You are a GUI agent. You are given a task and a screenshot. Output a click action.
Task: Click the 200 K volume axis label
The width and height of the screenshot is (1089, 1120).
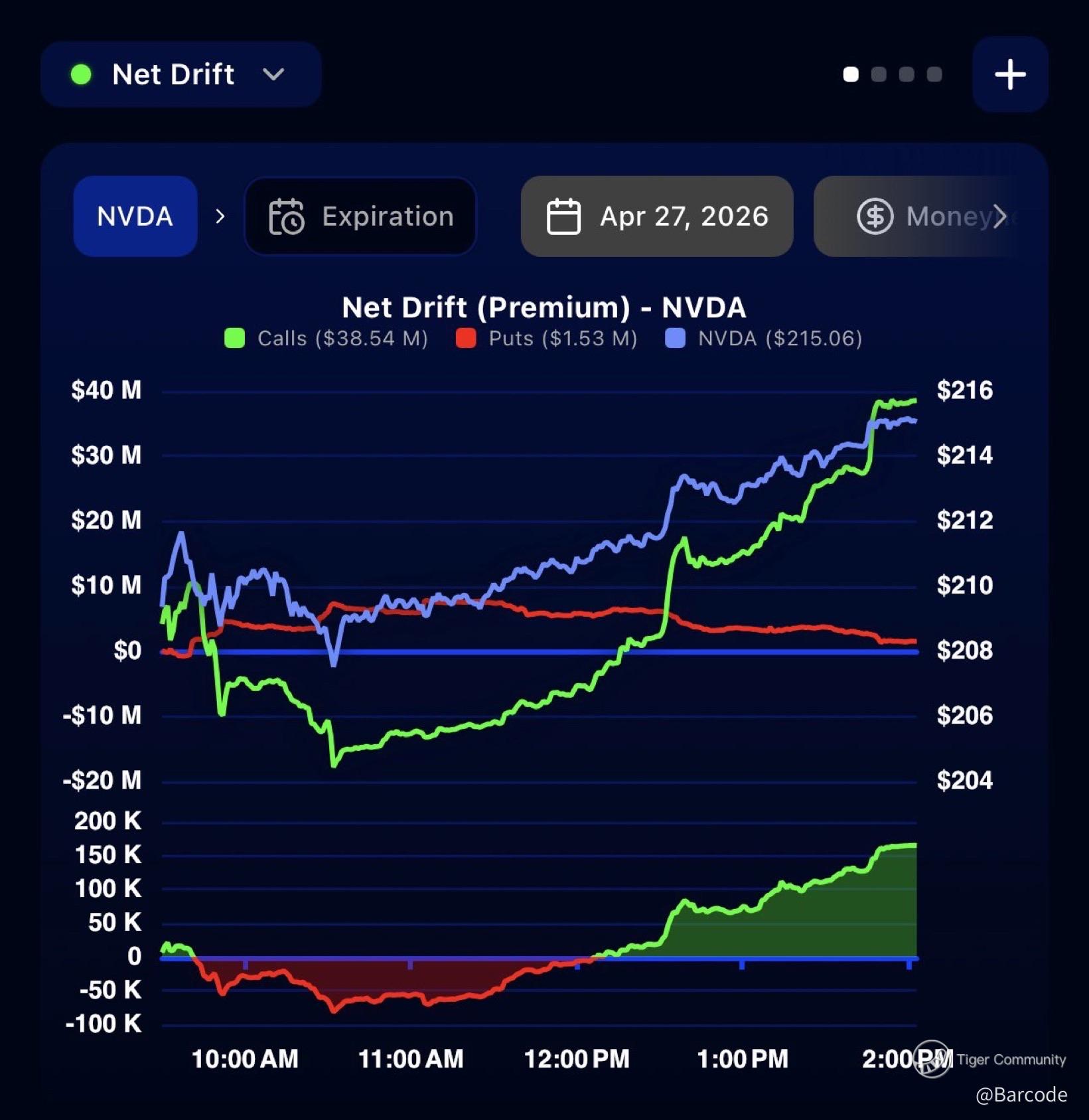[x=108, y=821]
